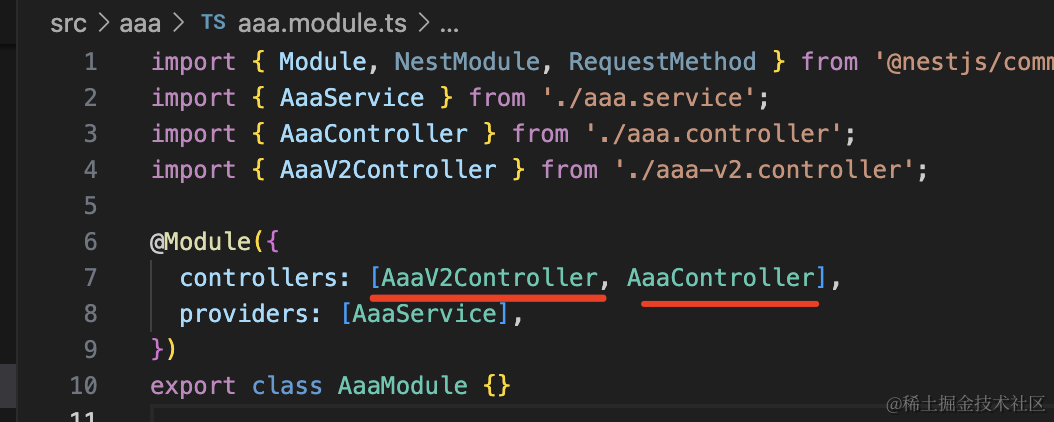Click the TS file icon in breadcrumb
The width and height of the screenshot is (1054, 422).
(x=213, y=22)
